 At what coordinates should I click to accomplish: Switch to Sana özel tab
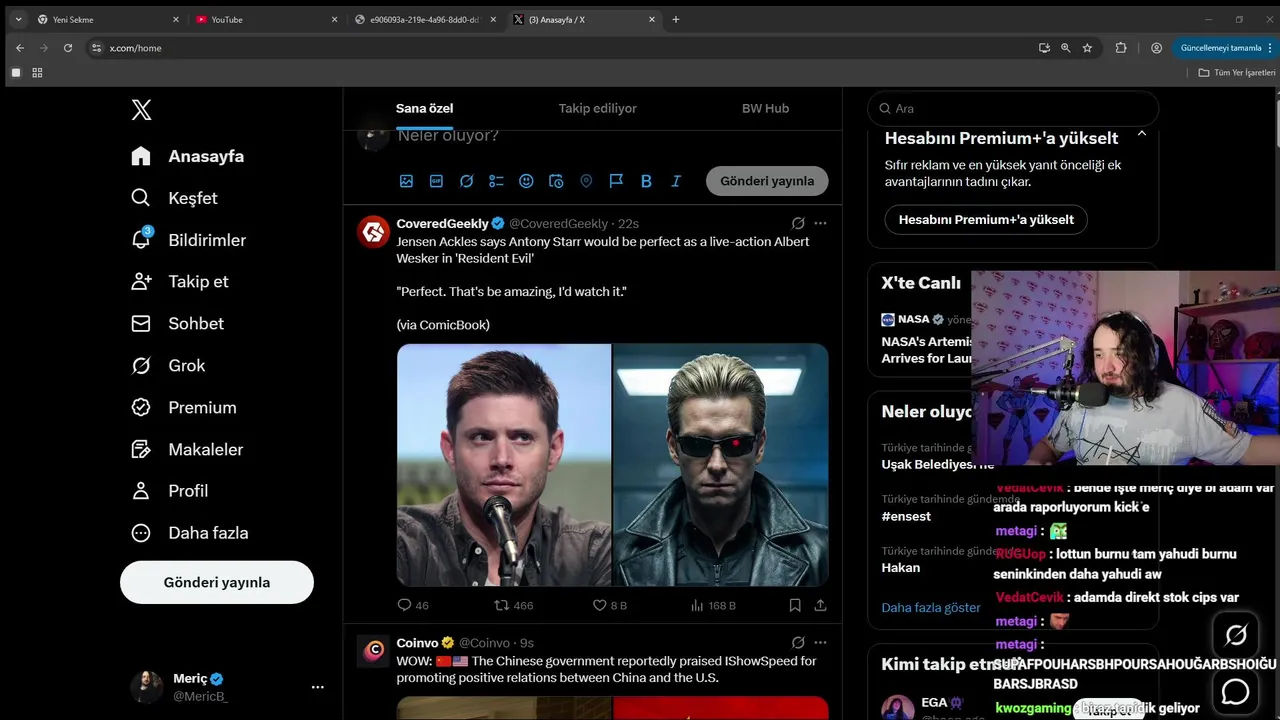click(425, 108)
